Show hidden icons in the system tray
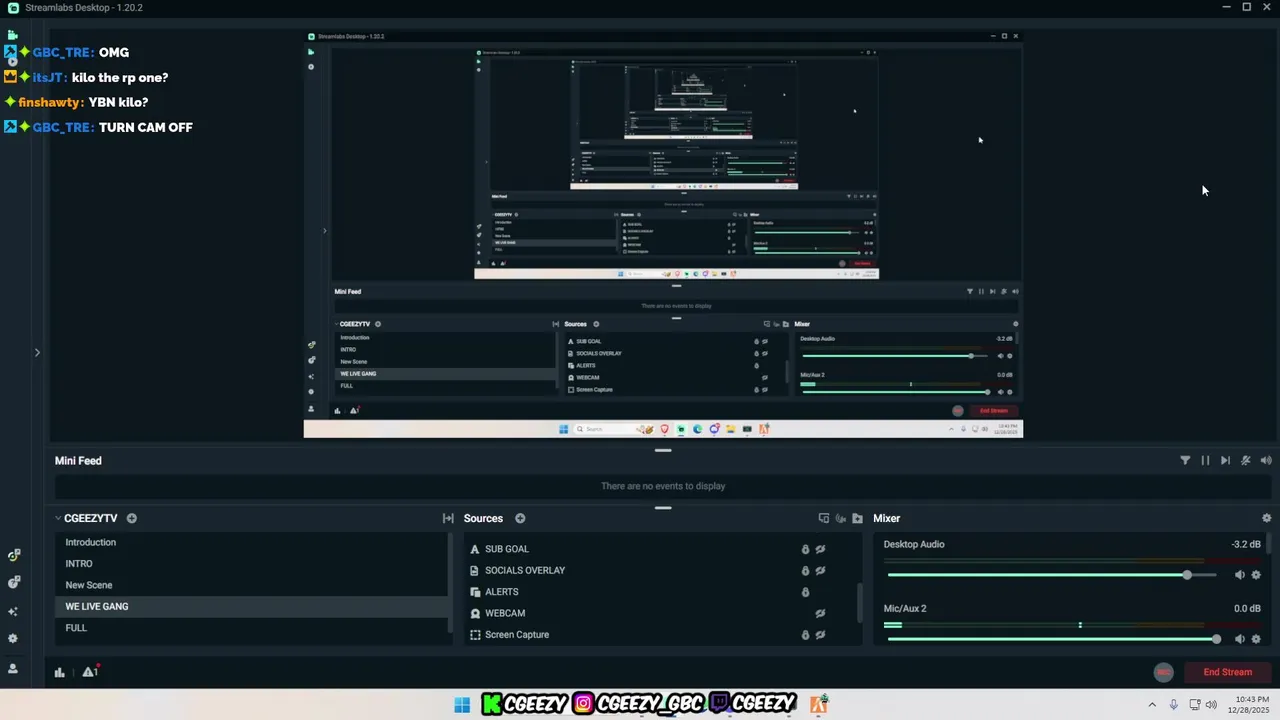This screenshot has width=1280, height=720. [1151, 705]
